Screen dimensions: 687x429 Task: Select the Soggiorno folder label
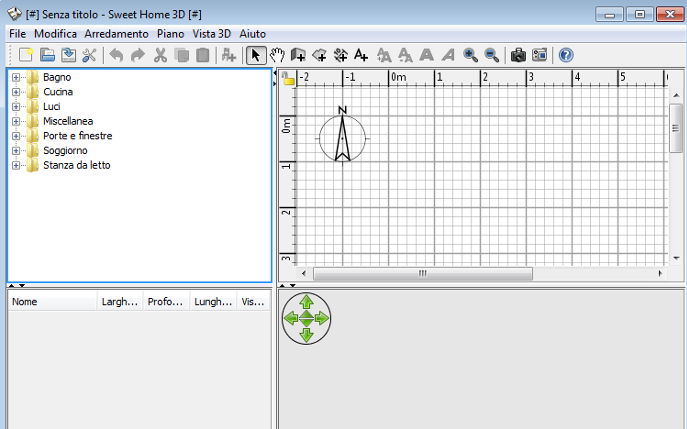65,151
